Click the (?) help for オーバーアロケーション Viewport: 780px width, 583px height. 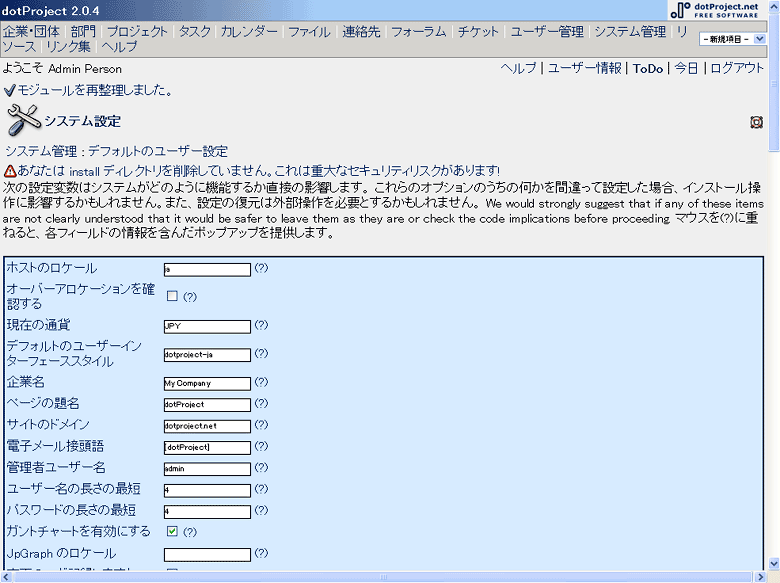pyautogui.click(x=190, y=297)
